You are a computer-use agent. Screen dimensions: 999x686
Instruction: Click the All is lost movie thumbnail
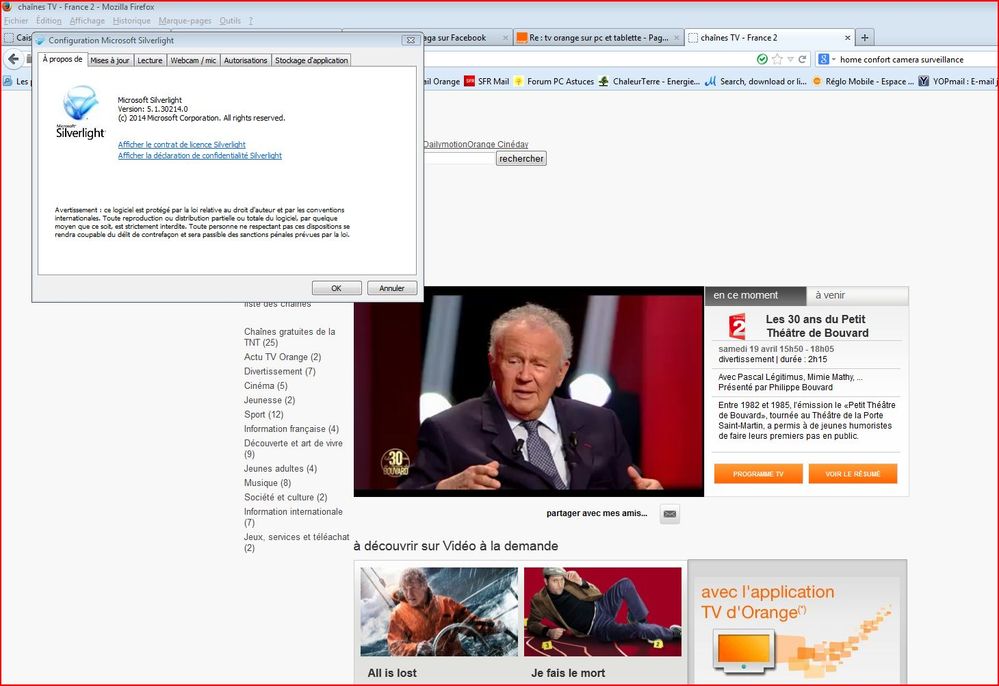(x=439, y=612)
